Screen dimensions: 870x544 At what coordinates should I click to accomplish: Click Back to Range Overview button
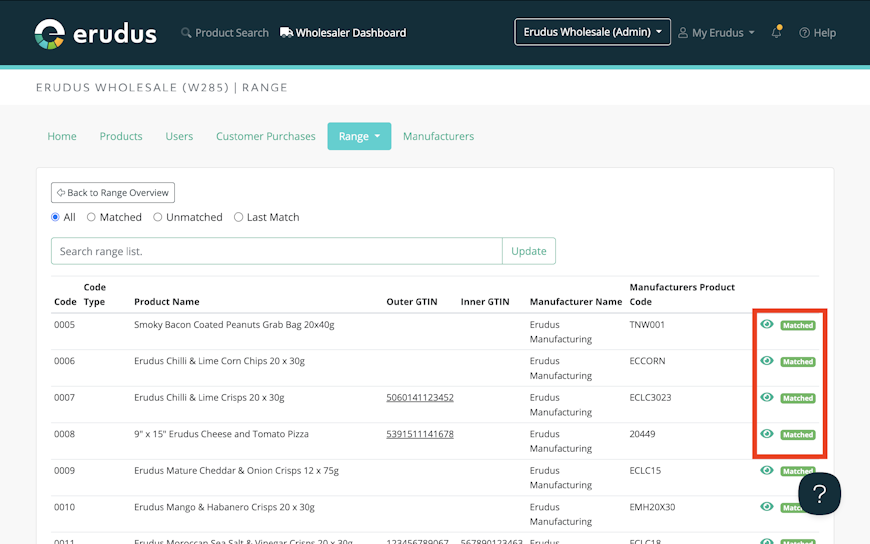pos(113,193)
